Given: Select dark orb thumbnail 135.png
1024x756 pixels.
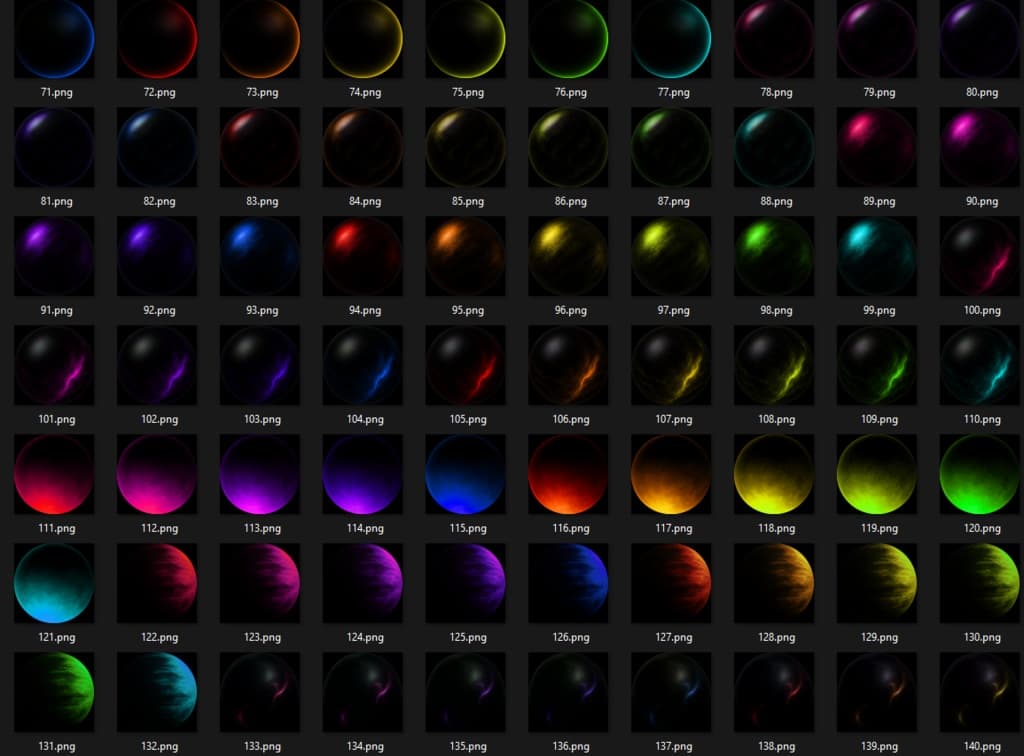Looking at the screenshot, I should [x=466, y=692].
